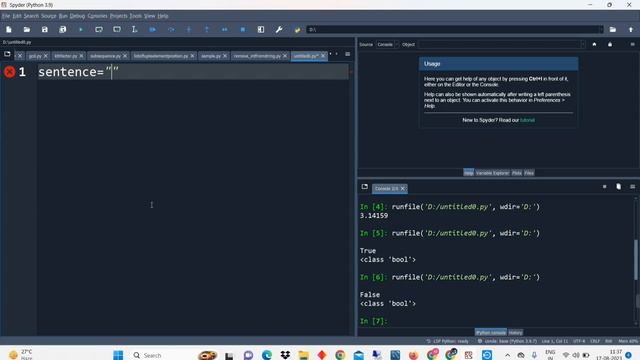The image size is (640, 360).
Task: Close the sample.py editor tab
Action: tap(225, 56)
